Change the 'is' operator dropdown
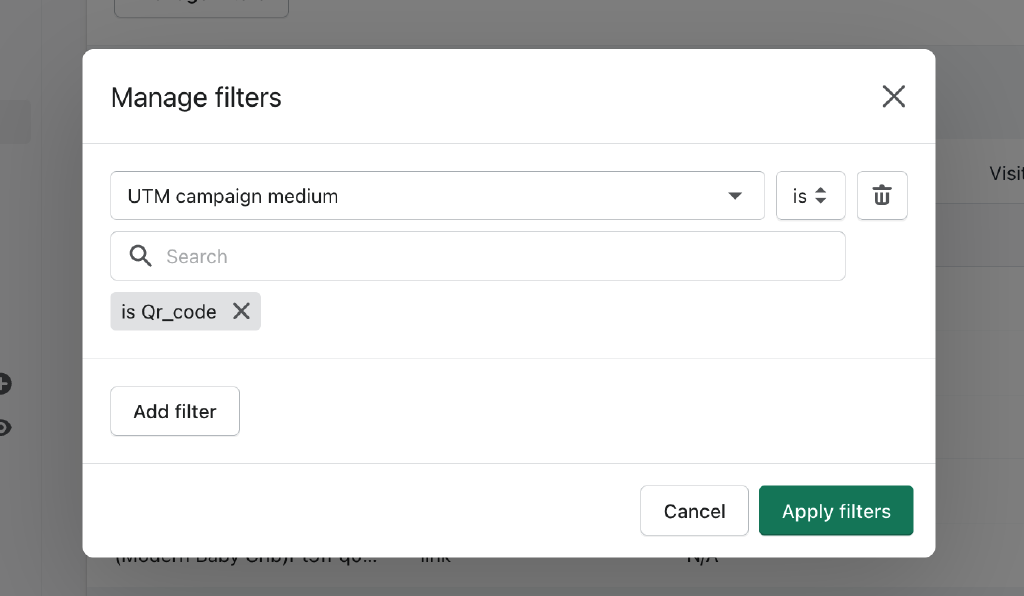The height and width of the screenshot is (596, 1024). pyautogui.click(x=810, y=196)
